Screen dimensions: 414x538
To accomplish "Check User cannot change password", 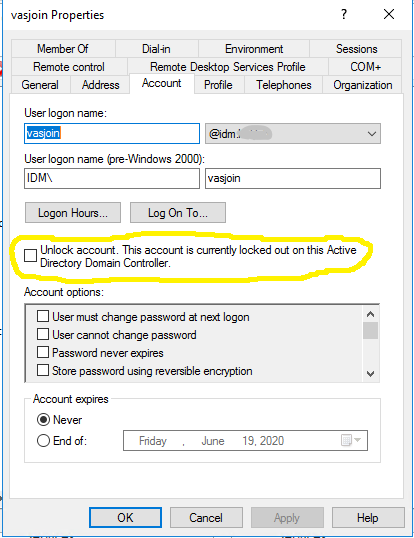I will coord(43,334).
